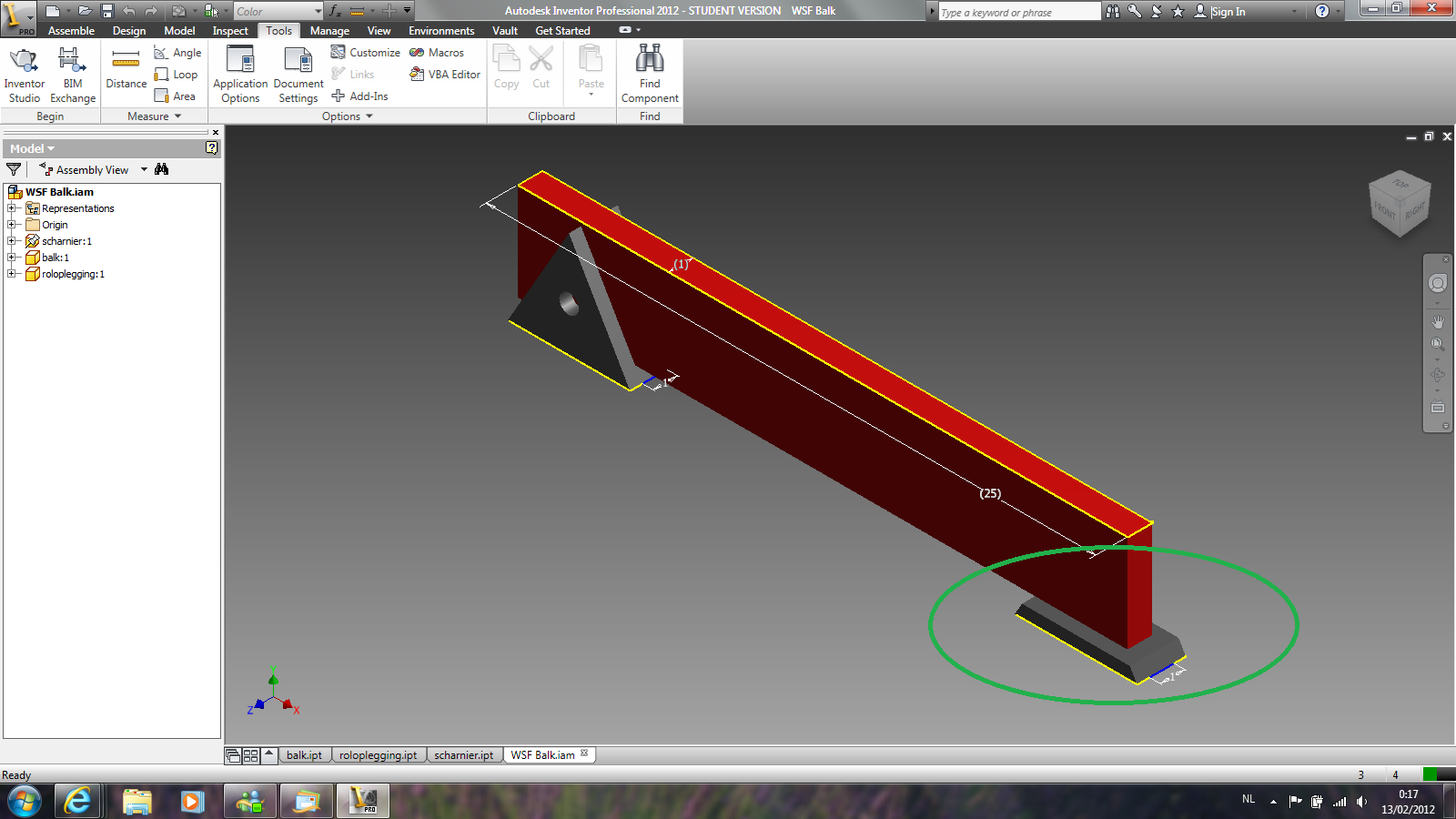This screenshot has width=1456, height=819.
Task: Select the Distance measure tool
Action: (126, 68)
